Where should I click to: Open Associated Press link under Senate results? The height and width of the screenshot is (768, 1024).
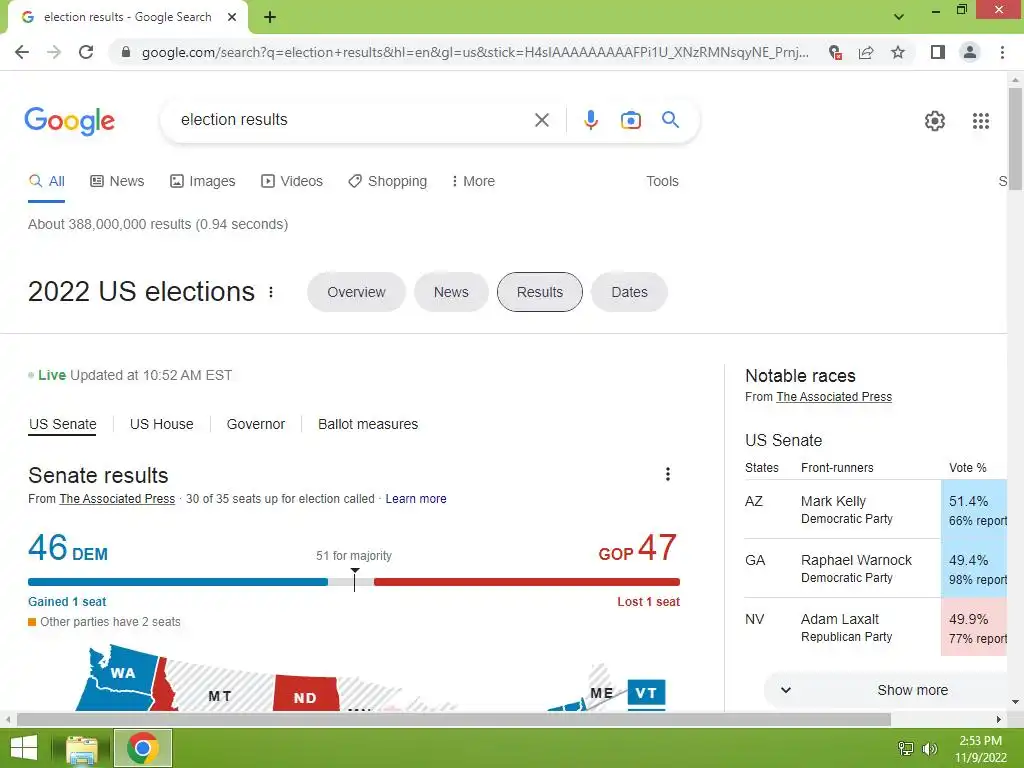click(117, 499)
